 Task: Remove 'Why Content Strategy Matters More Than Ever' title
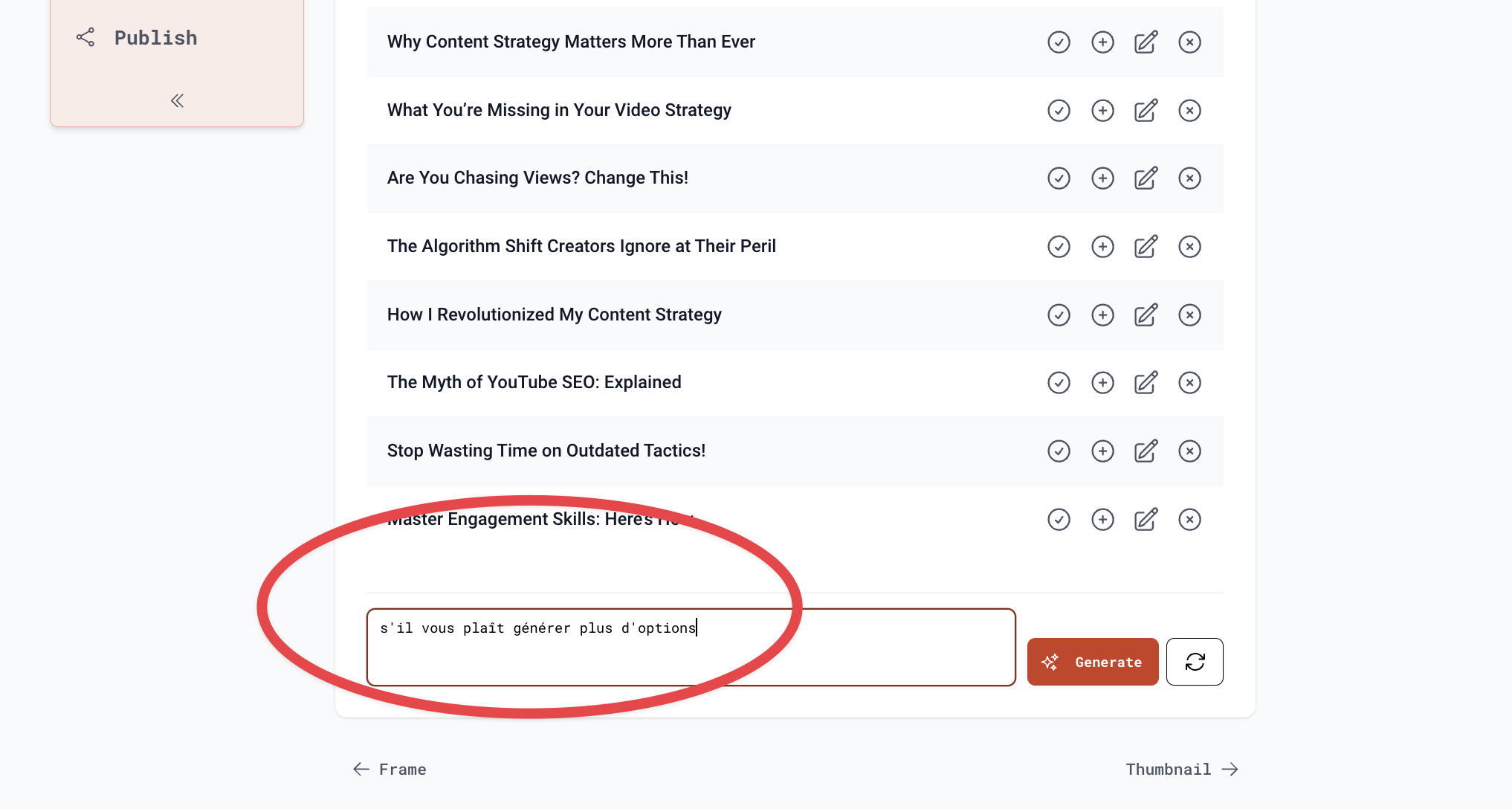tap(1190, 42)
